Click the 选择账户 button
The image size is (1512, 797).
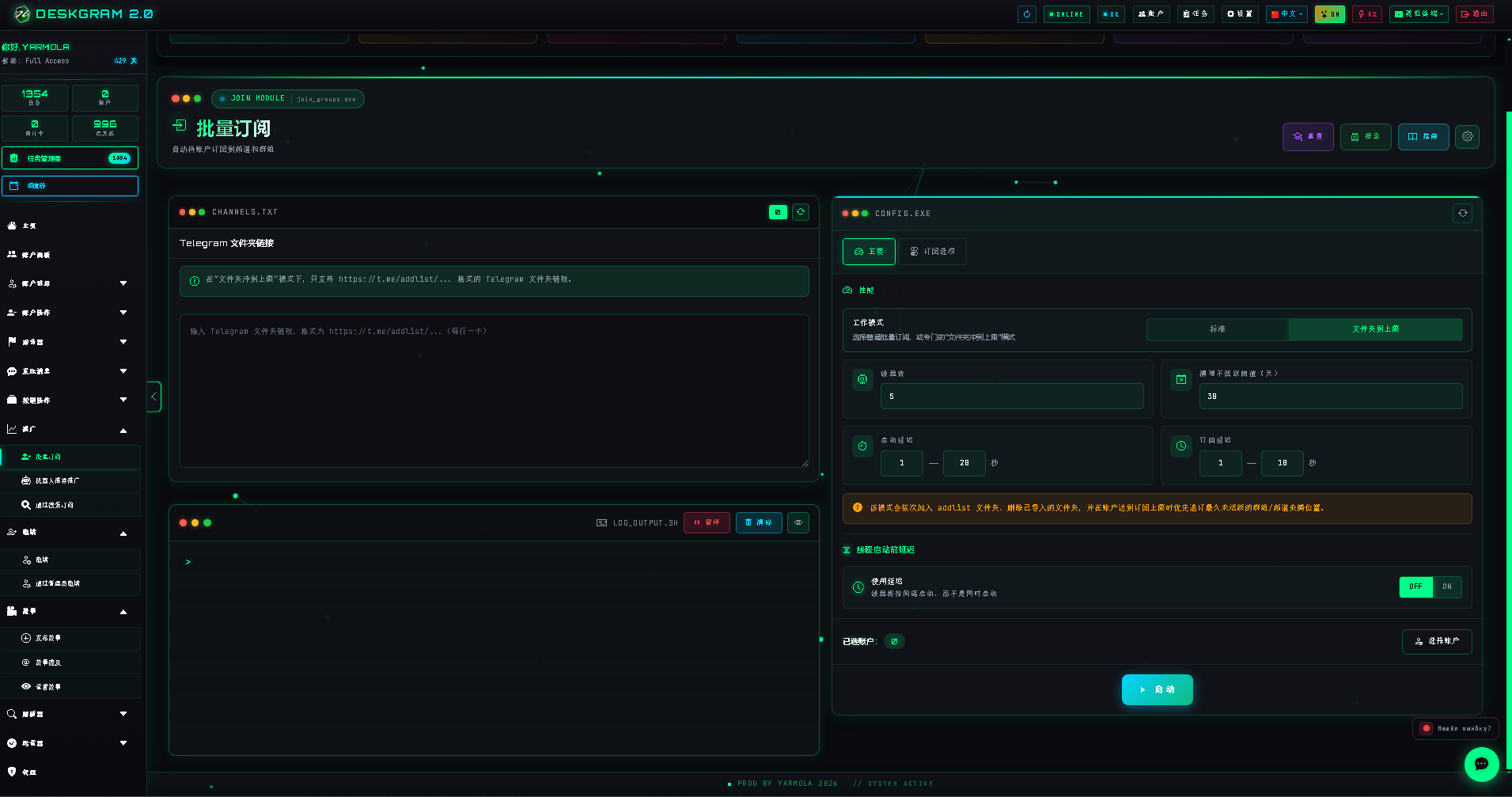point(1437,641)
